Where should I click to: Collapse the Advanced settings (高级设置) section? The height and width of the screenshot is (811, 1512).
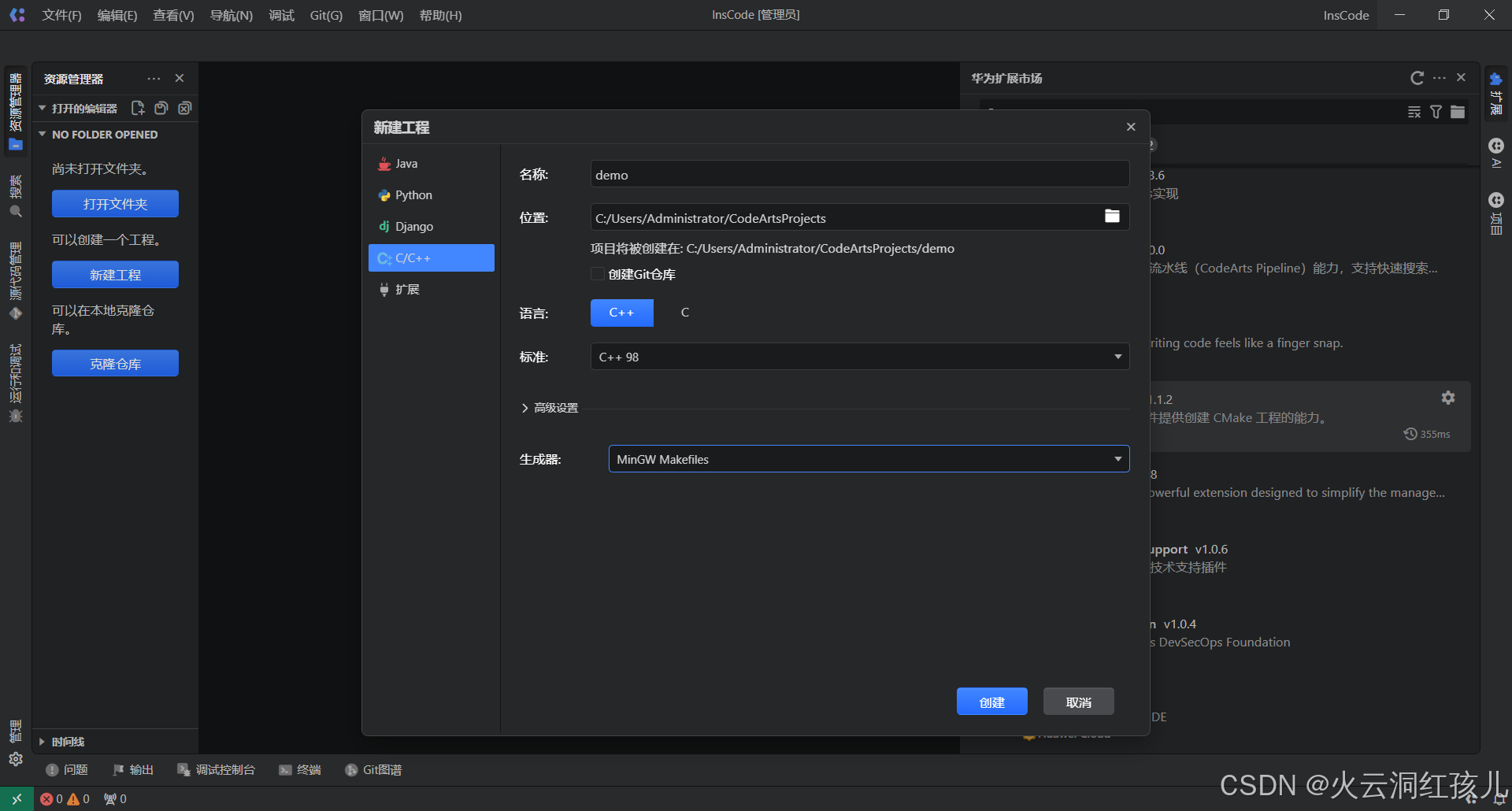tap(550, 408)
